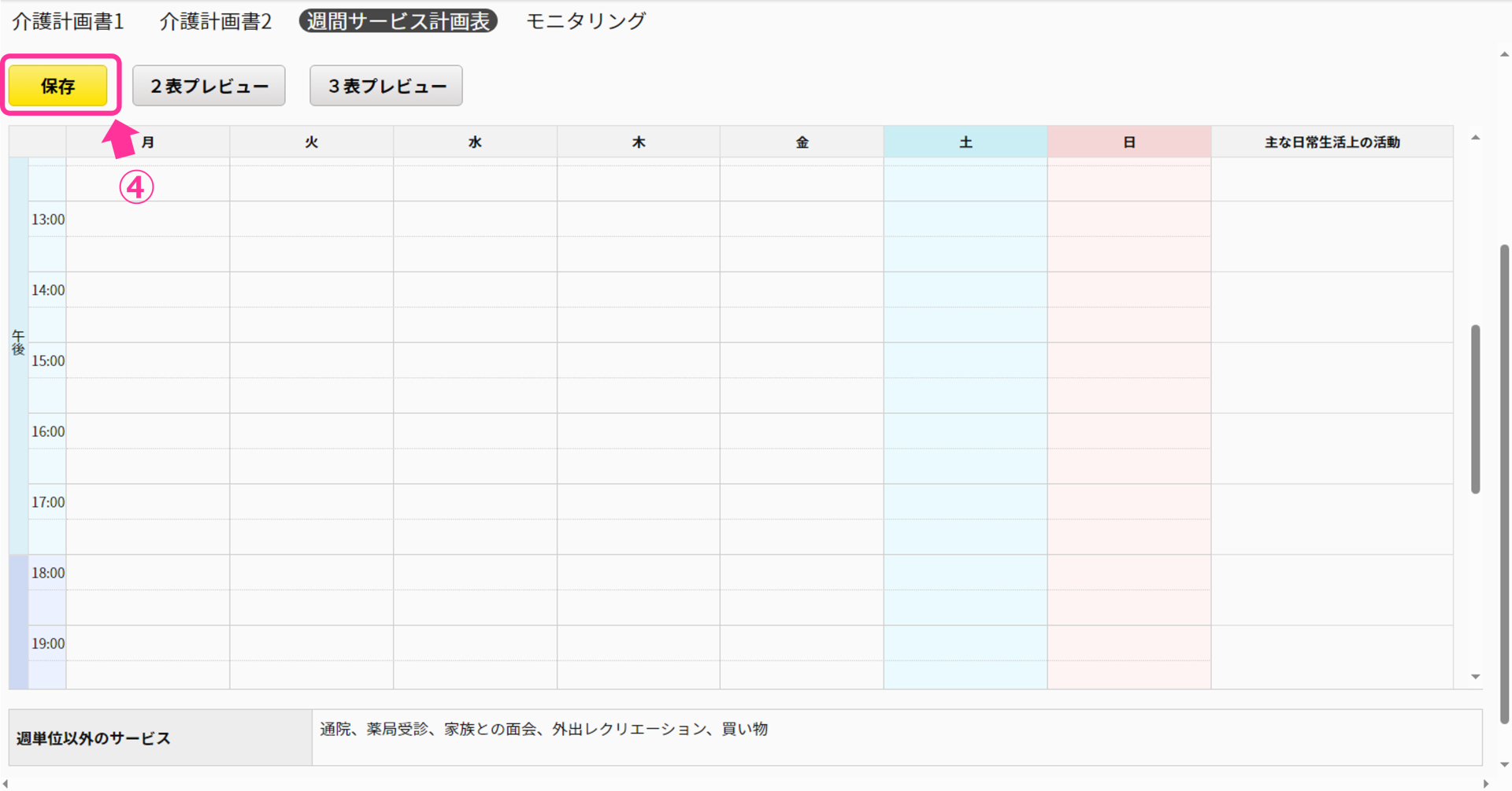Open the 2表プレビュー preview
This screenshot has height=791, width=1512.
click(x=209, y=86)
